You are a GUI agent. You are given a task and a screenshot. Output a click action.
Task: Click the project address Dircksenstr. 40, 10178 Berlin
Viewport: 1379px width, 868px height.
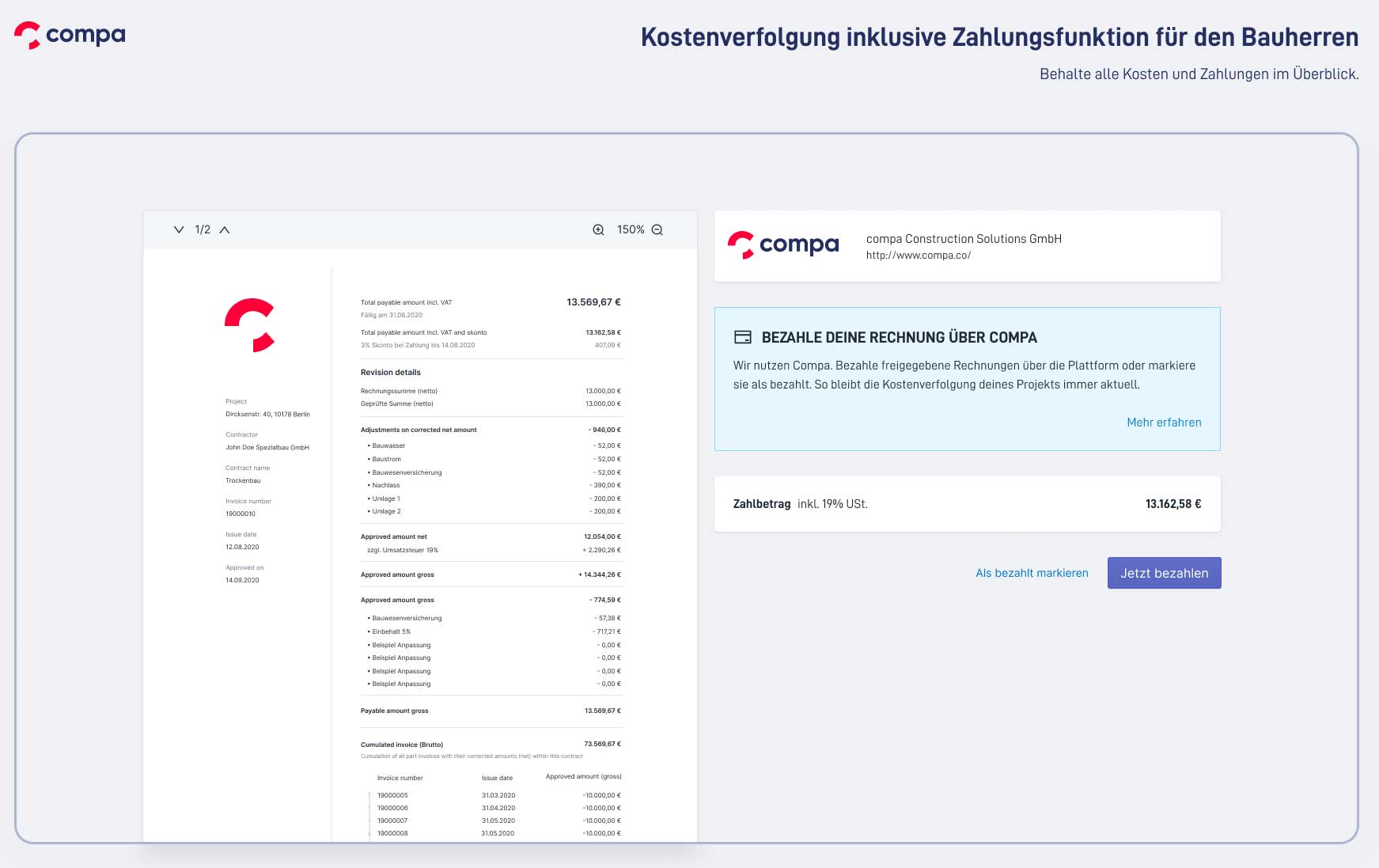(267, 414)
